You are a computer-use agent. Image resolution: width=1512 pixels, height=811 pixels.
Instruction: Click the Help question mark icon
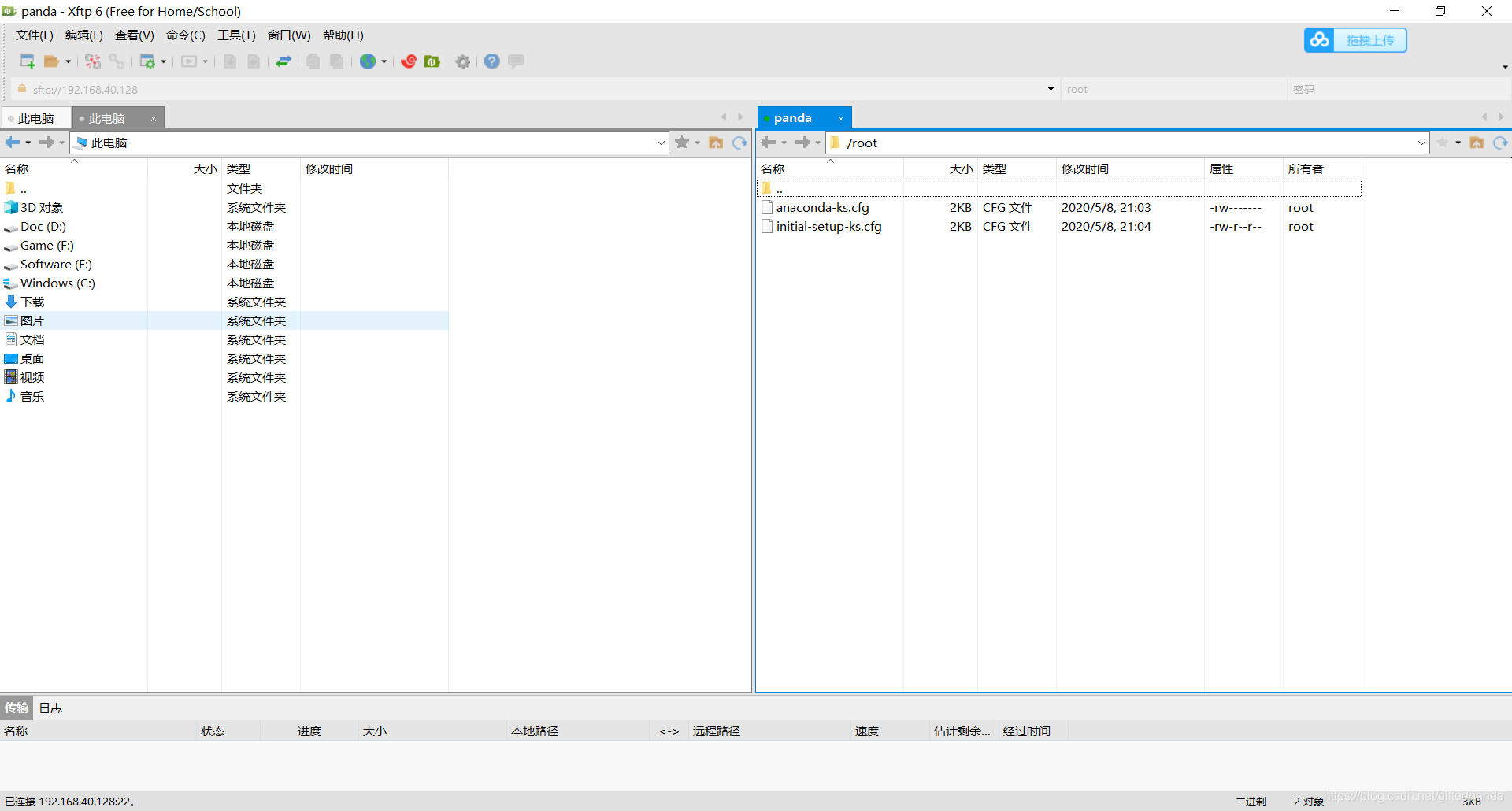[492, 61]
